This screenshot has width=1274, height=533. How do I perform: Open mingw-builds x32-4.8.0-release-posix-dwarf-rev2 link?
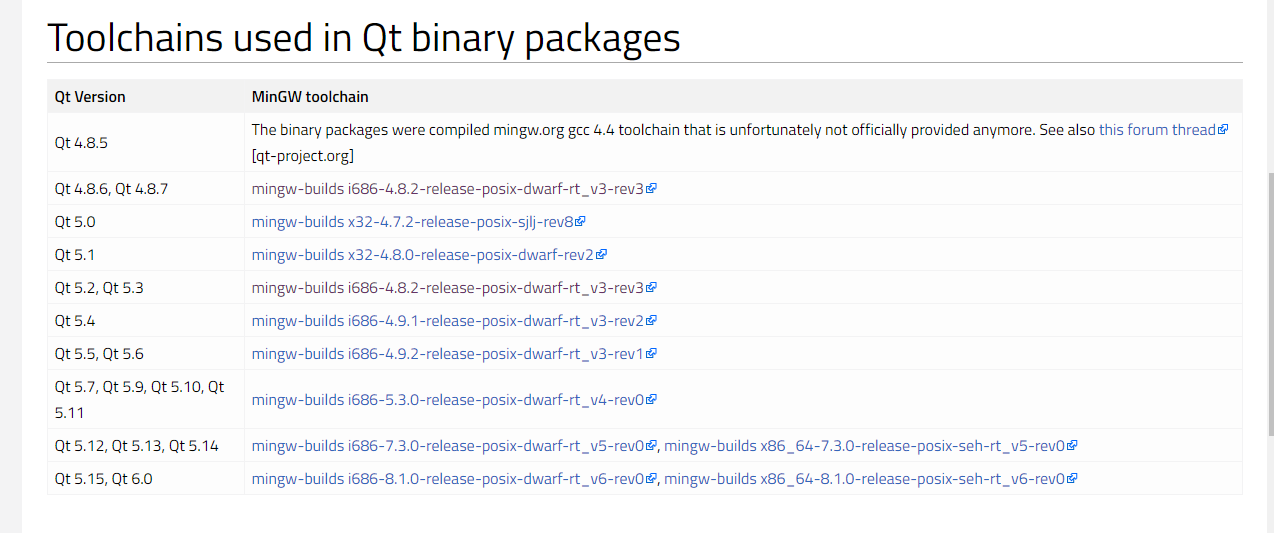coord(423,255)
